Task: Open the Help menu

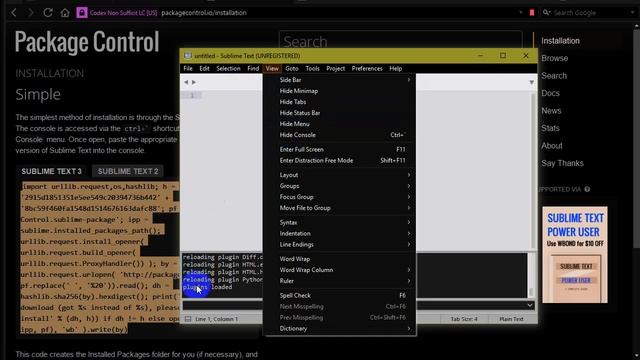Action: (x=396, y=69)
